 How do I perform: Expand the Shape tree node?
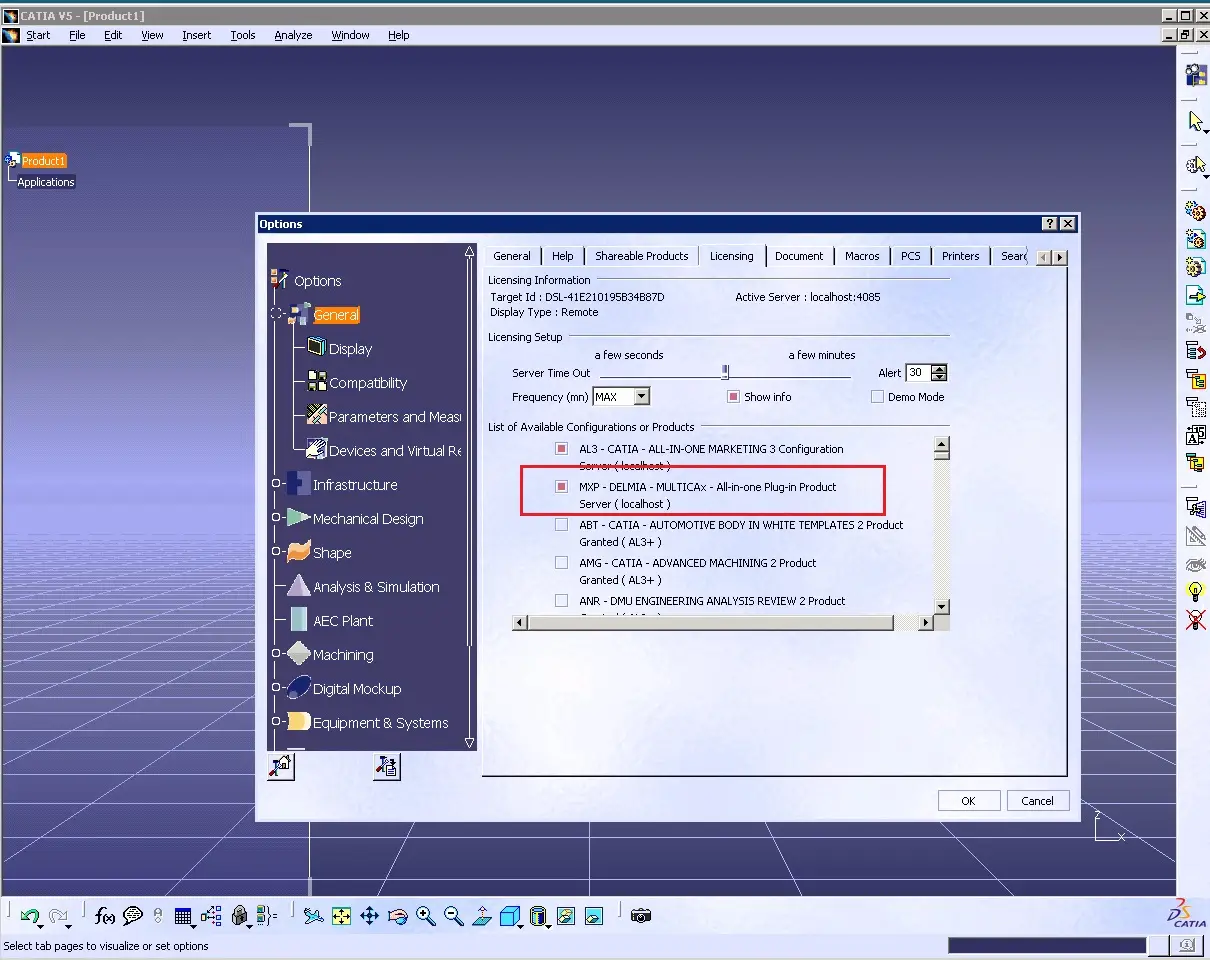pyautogui.click(x=277, y=552)
